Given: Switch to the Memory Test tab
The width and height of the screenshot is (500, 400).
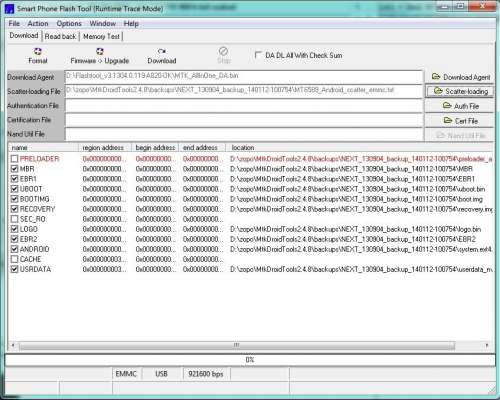Looking at the screenshot, I should 101,36.
